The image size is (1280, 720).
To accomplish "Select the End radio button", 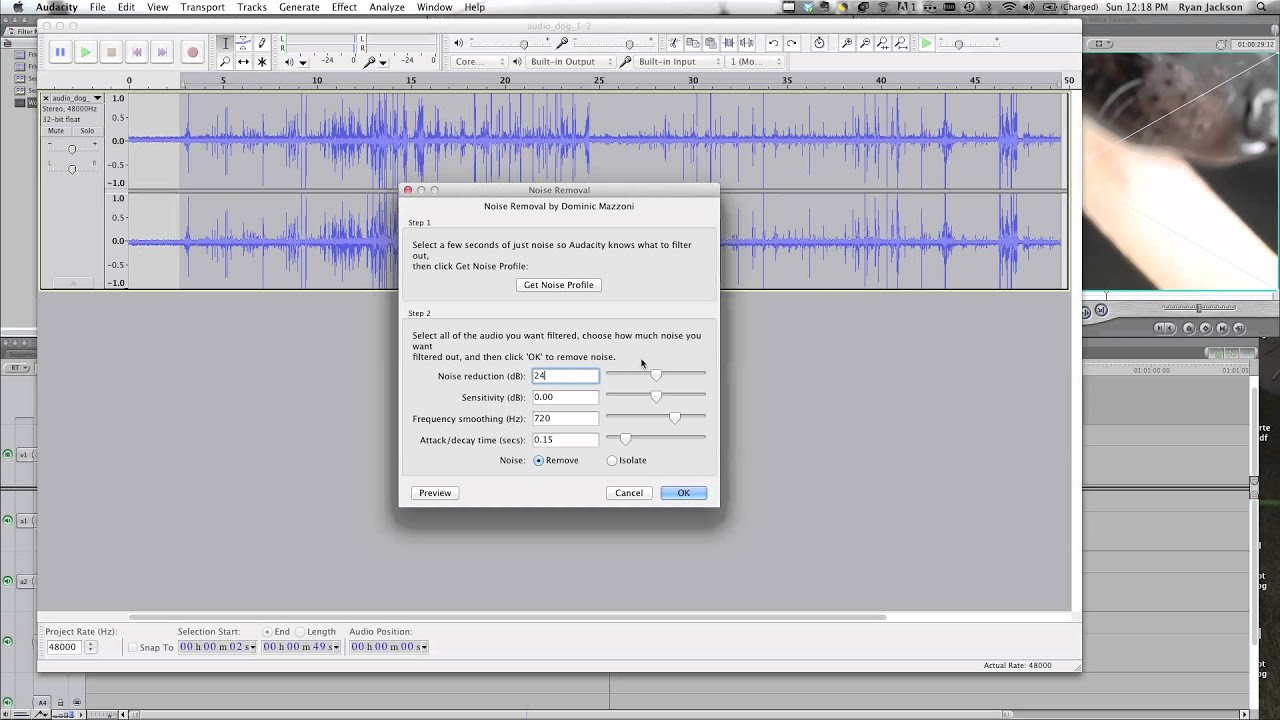I will pos(267,632).
